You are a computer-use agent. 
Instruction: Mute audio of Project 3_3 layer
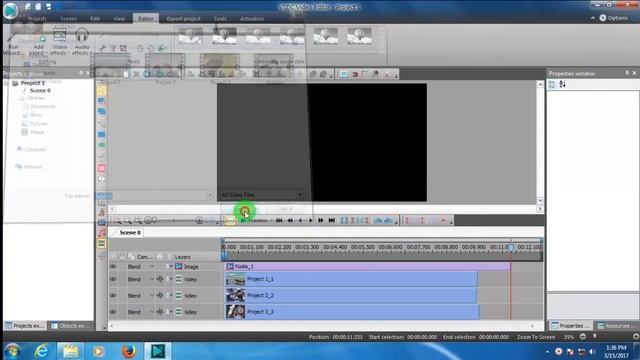(160, 312)
